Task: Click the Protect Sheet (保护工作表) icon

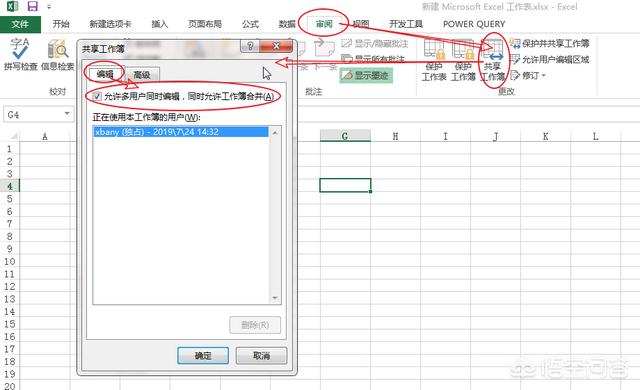Action: click(434, 60)
